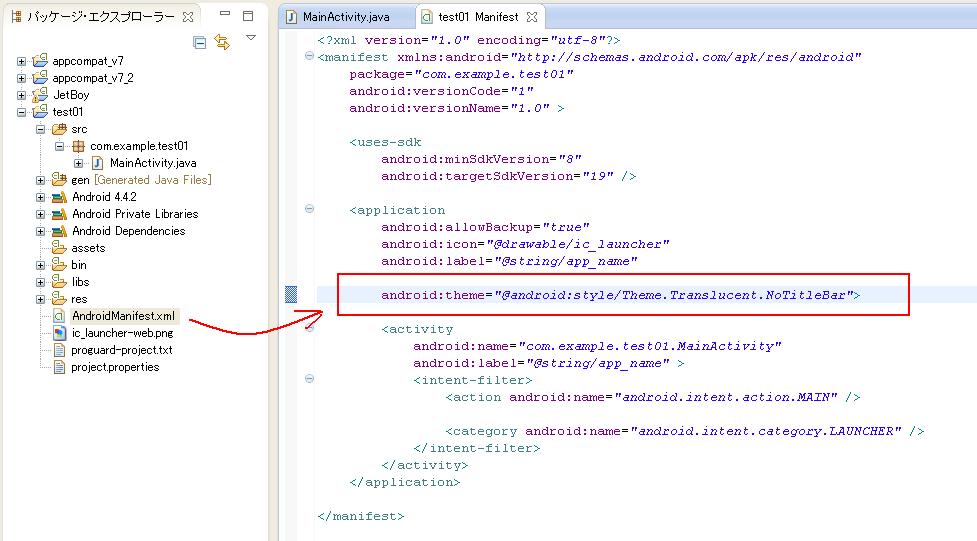The height and width of the screenshot is (541, 977).
Task: Click the android.intent.category.LAUNCHER line
Action: (685, 431)
